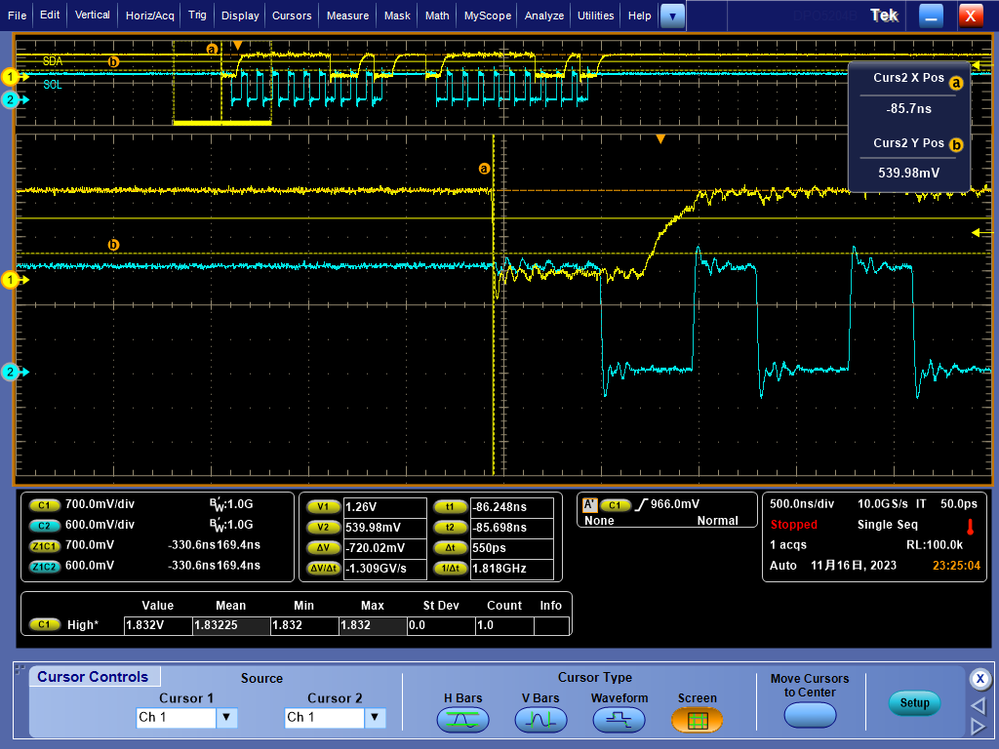Click the t2 cursor readout badge
The height and width of the screenshot is (749, 999).
coord(450,527)
